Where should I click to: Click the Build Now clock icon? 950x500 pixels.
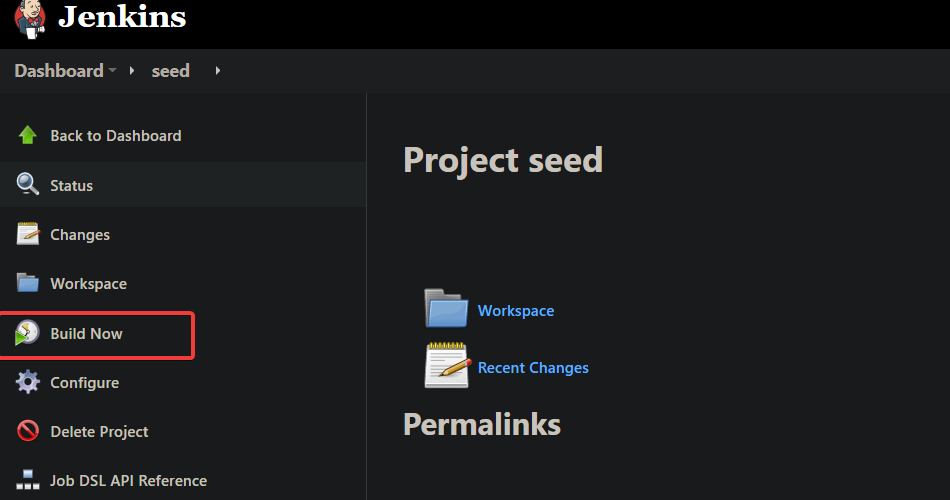27,333
